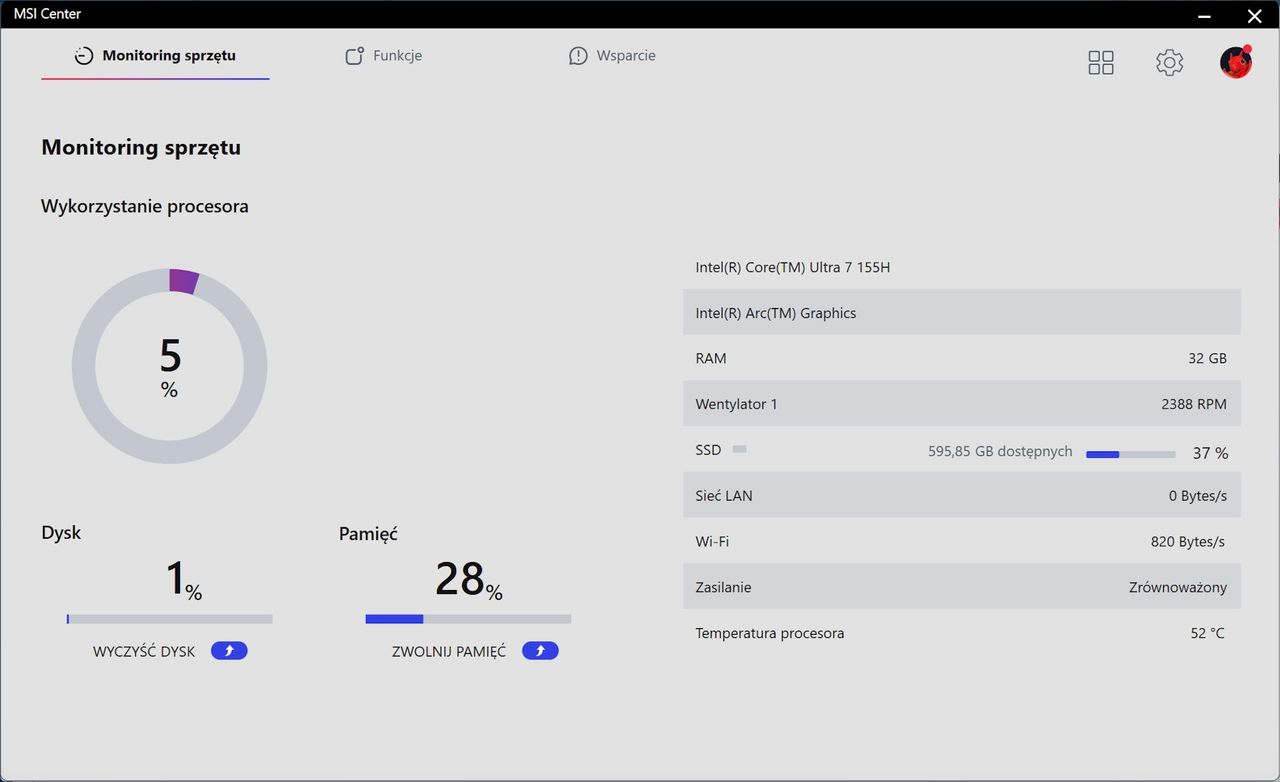The height and width of the screenshot is (782, 1280).
Task: Close the MSI Center window
Action: point(1255,15)
